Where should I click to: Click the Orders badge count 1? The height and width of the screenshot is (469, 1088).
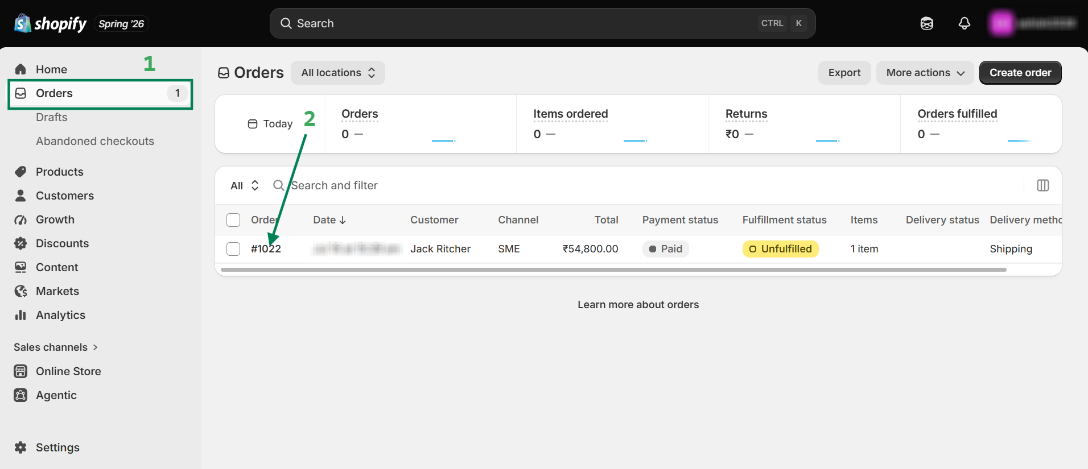point(178,94)
